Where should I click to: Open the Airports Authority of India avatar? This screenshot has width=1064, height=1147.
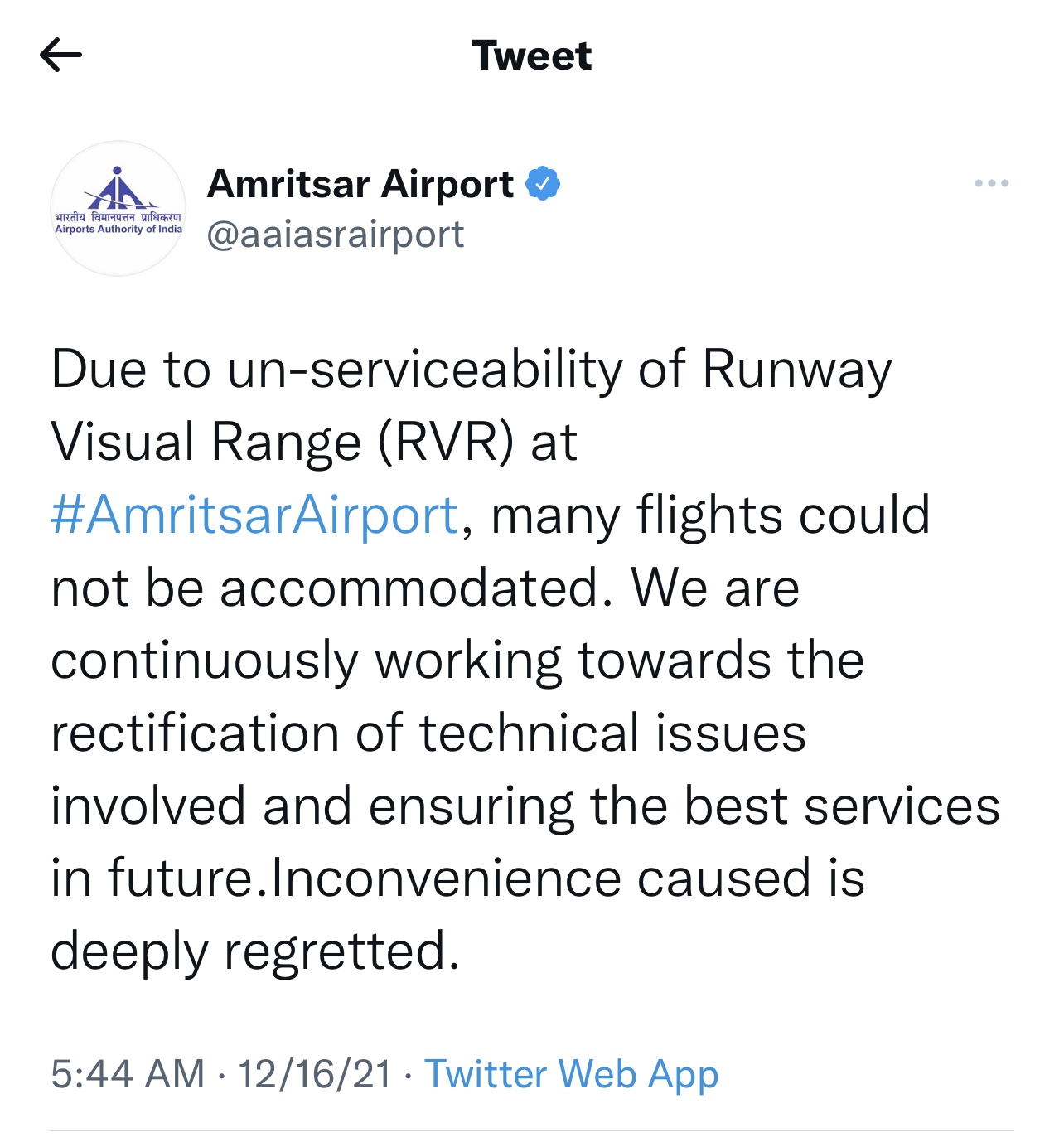(x=118, y=208)
